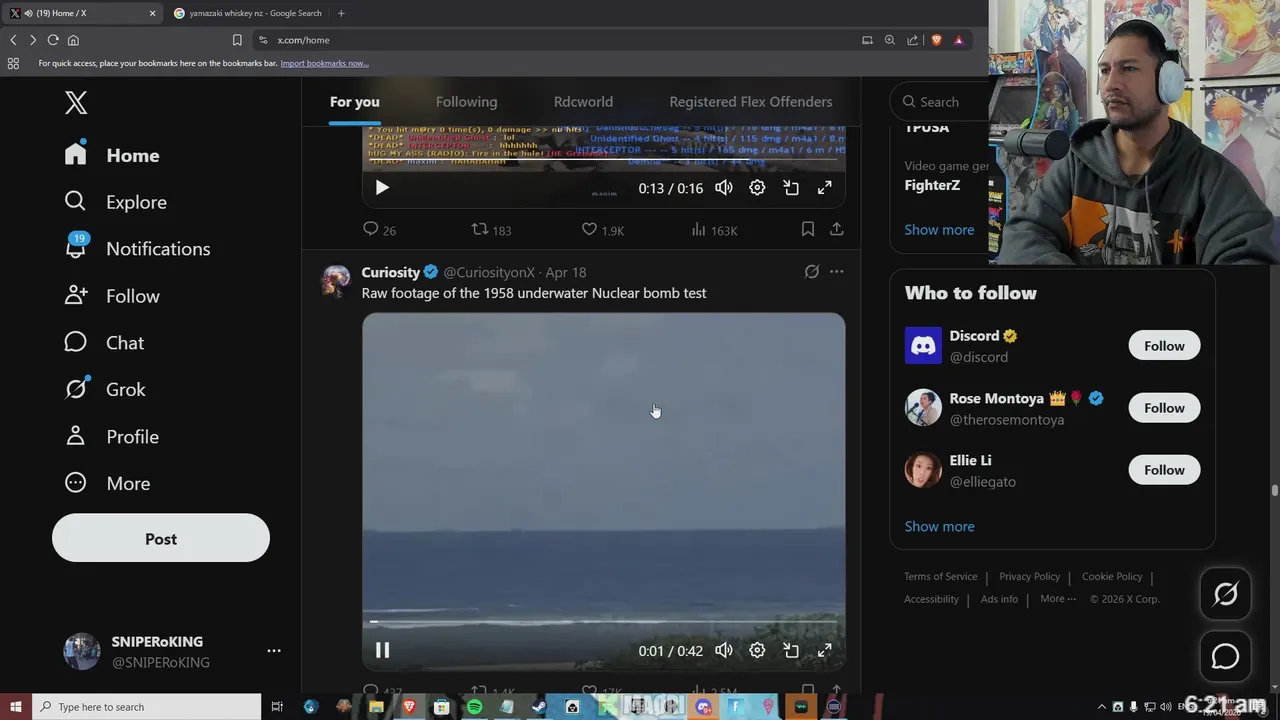
Task: Open Spotify from the taskbar
Action: pyautogui.click(x=474, y=707)
